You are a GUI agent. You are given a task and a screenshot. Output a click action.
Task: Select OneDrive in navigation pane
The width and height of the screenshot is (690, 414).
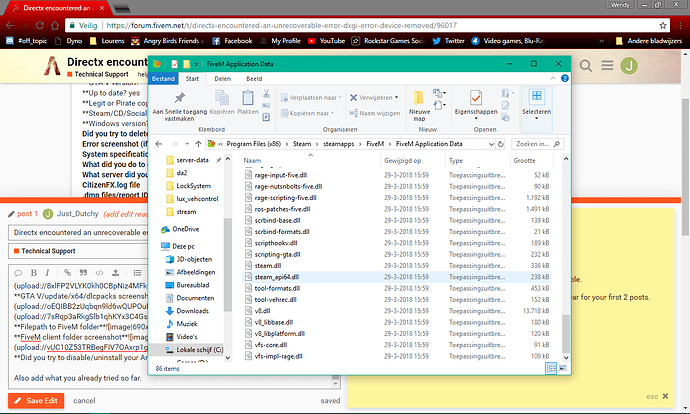point(185,229)
